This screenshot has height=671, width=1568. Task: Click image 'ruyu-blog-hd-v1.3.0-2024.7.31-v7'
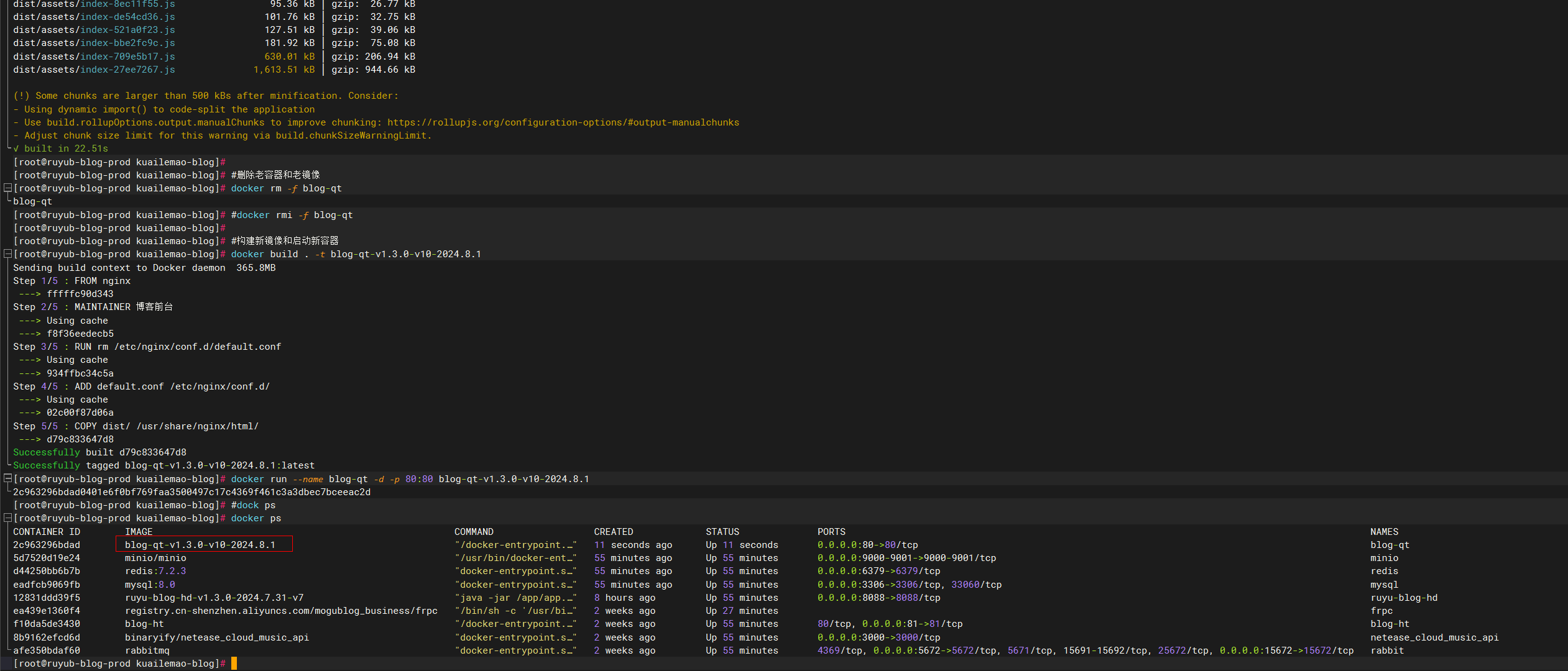coord(214,598)
